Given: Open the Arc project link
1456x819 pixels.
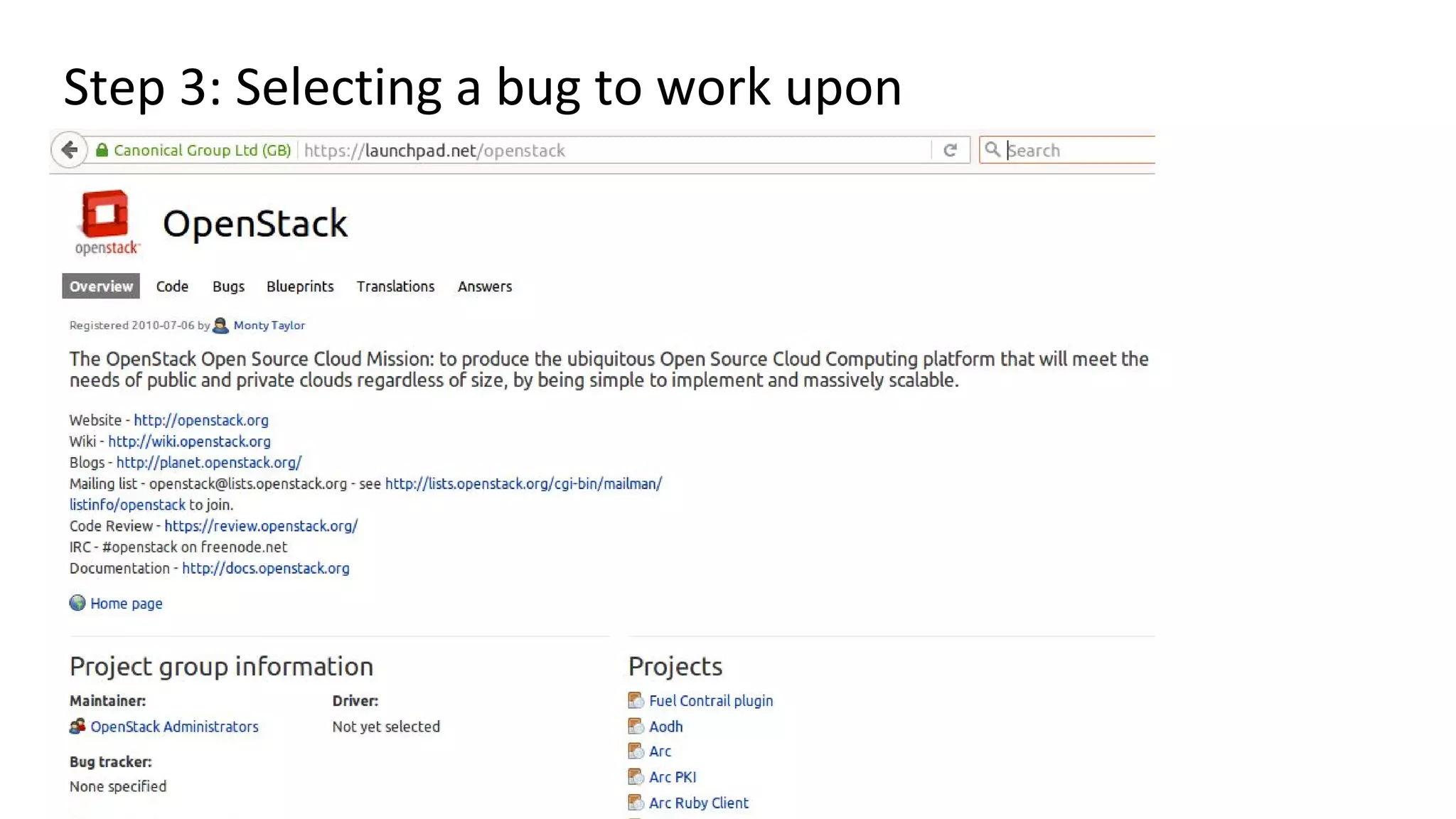Looking at the screenshot, I should 660,751.
